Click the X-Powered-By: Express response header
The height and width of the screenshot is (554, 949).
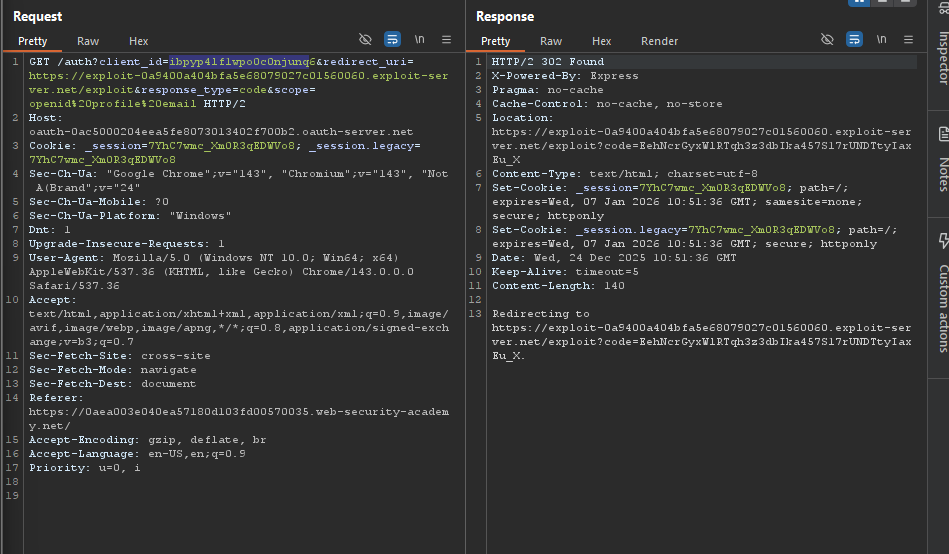(x=565, y=76)
